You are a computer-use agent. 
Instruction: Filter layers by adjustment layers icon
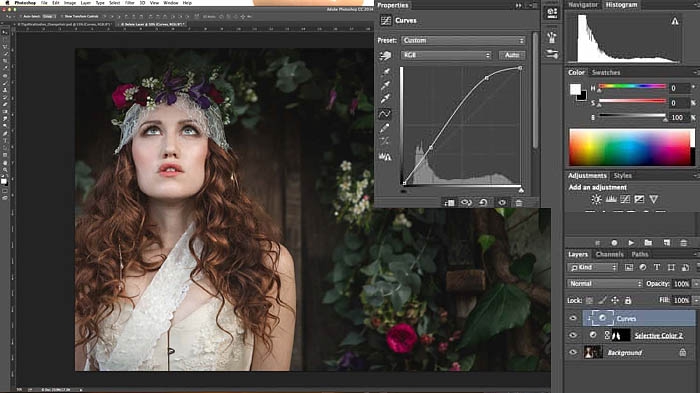click(643, 268)
